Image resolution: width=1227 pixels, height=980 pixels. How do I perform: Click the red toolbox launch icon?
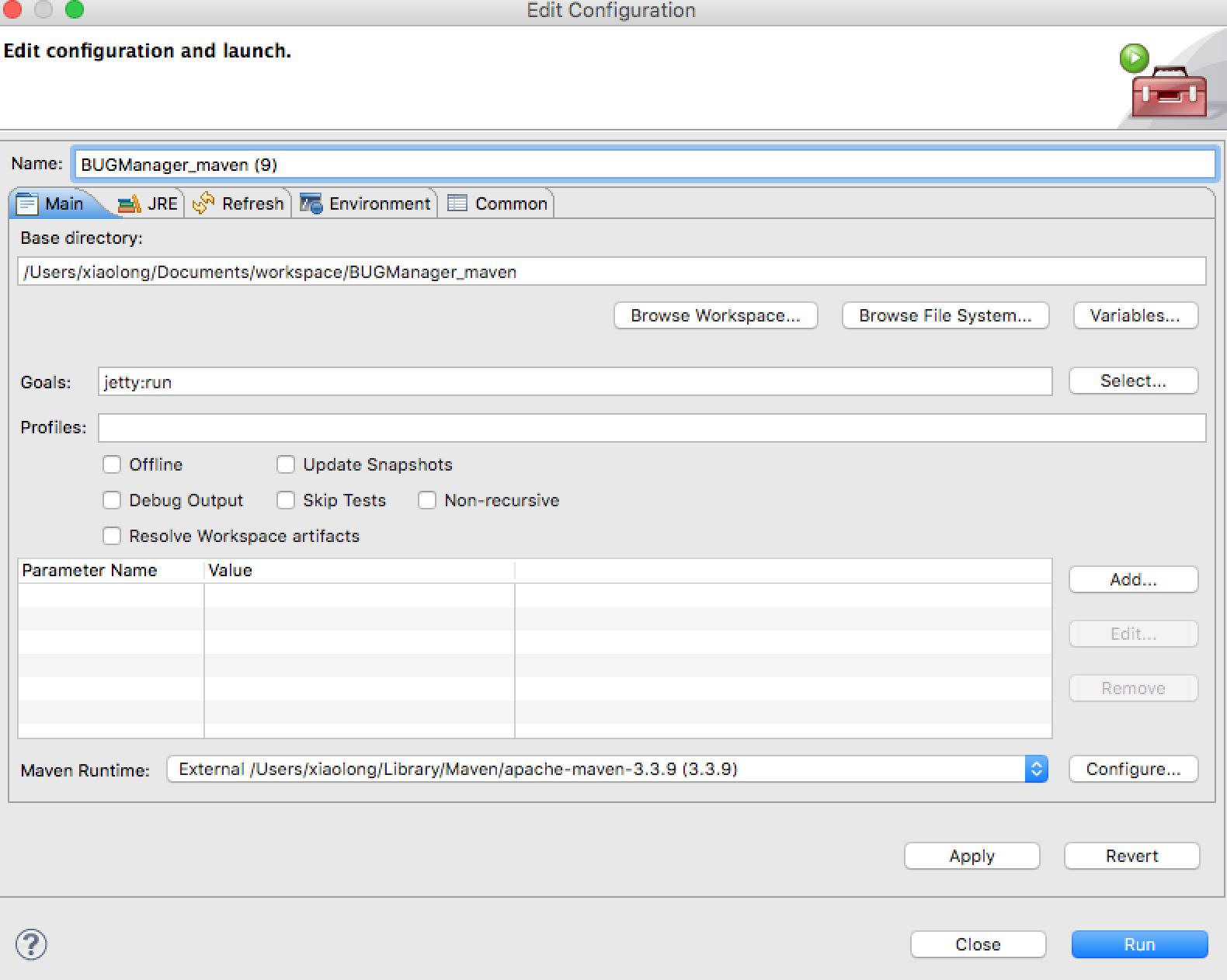click(x=1168, y=92)
